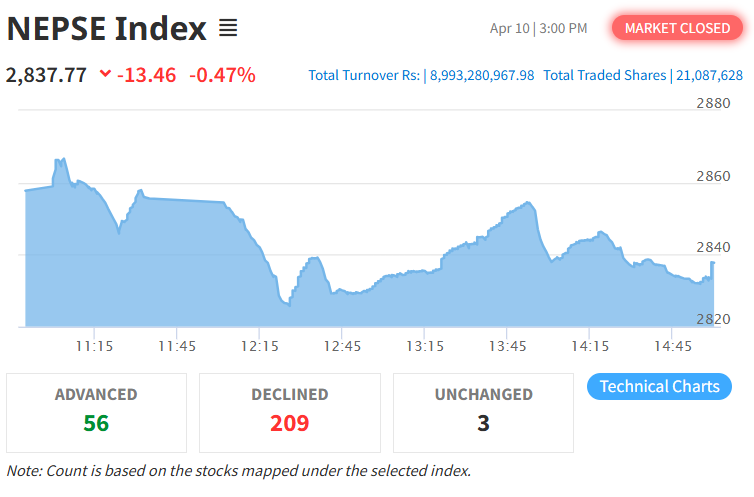Click the 13:45 time label on chart axis
This screenshot has width=754, height=497.
pyautogui.click(x=507, y=346)
